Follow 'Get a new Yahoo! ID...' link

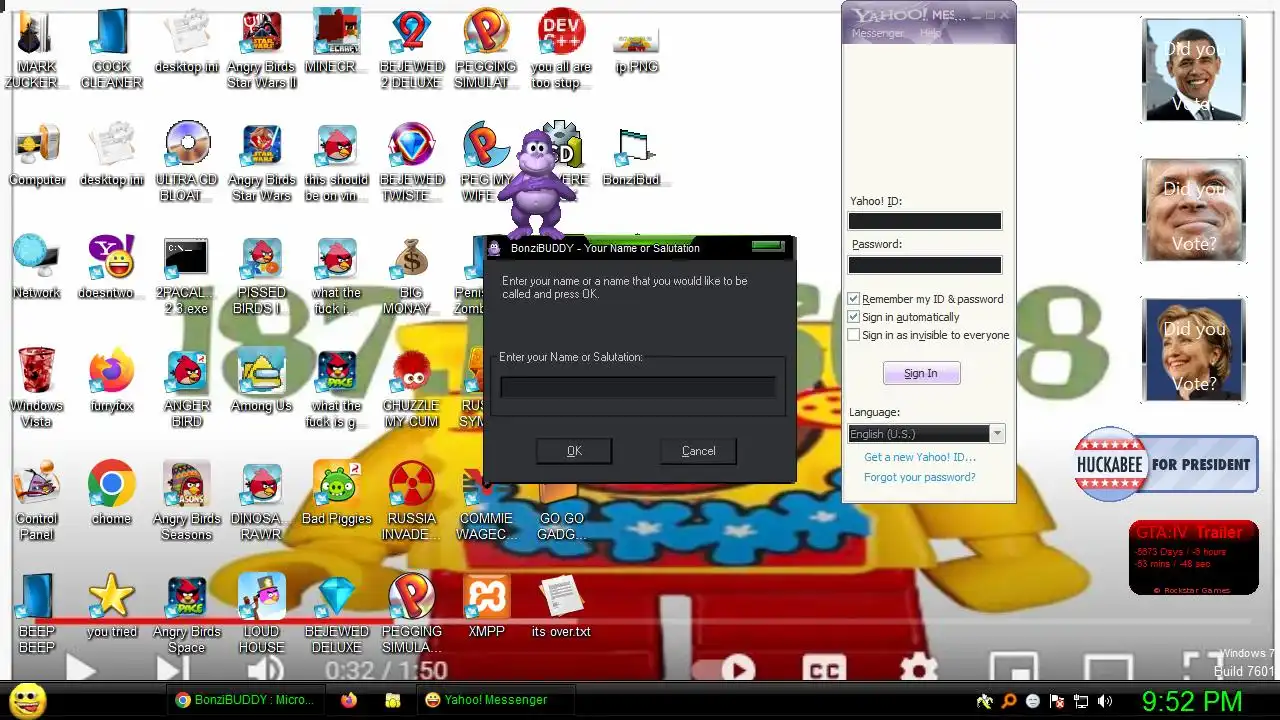point(920,457)
